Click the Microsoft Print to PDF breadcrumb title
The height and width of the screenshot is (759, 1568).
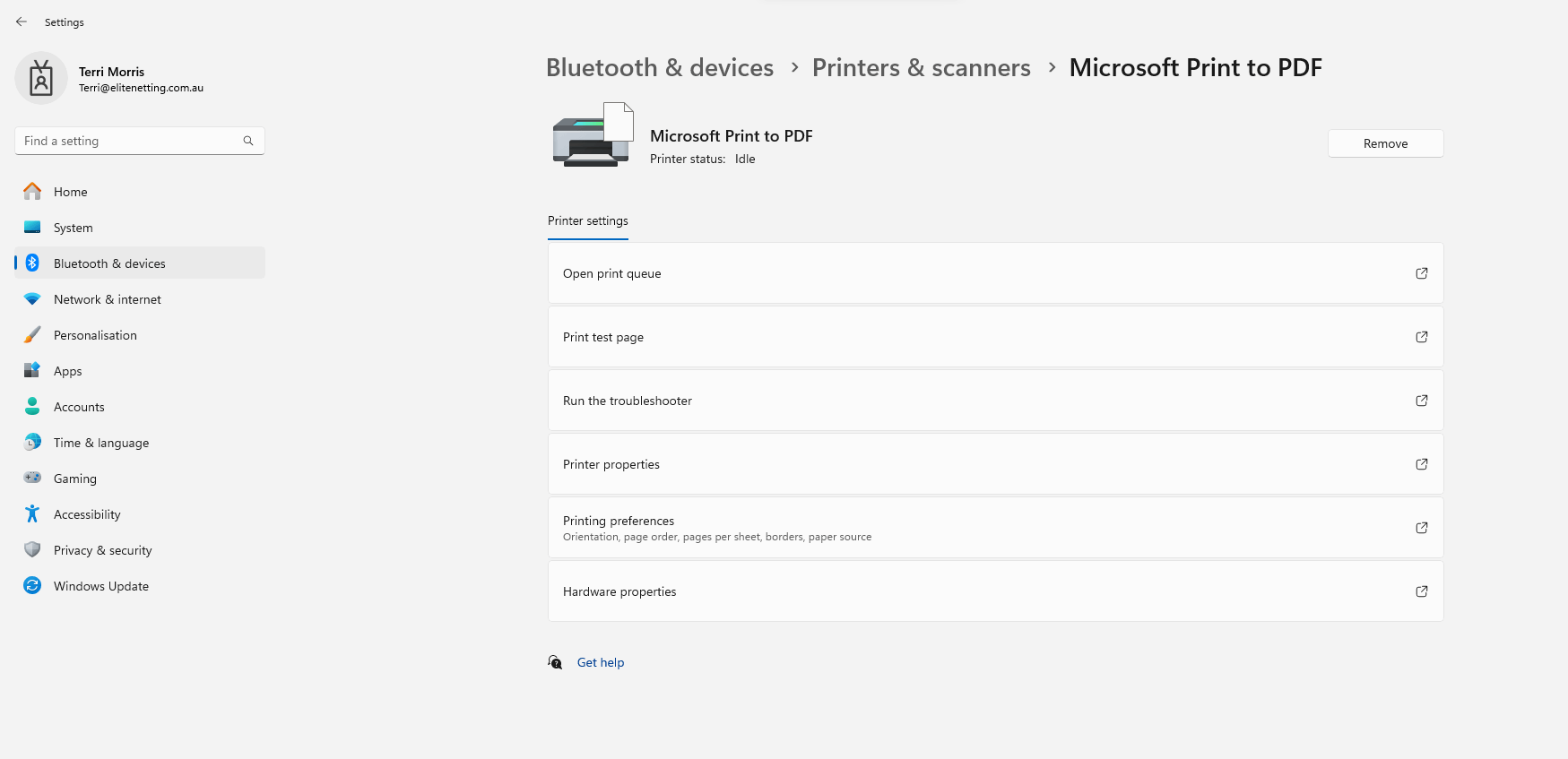tap(1196, 67)
